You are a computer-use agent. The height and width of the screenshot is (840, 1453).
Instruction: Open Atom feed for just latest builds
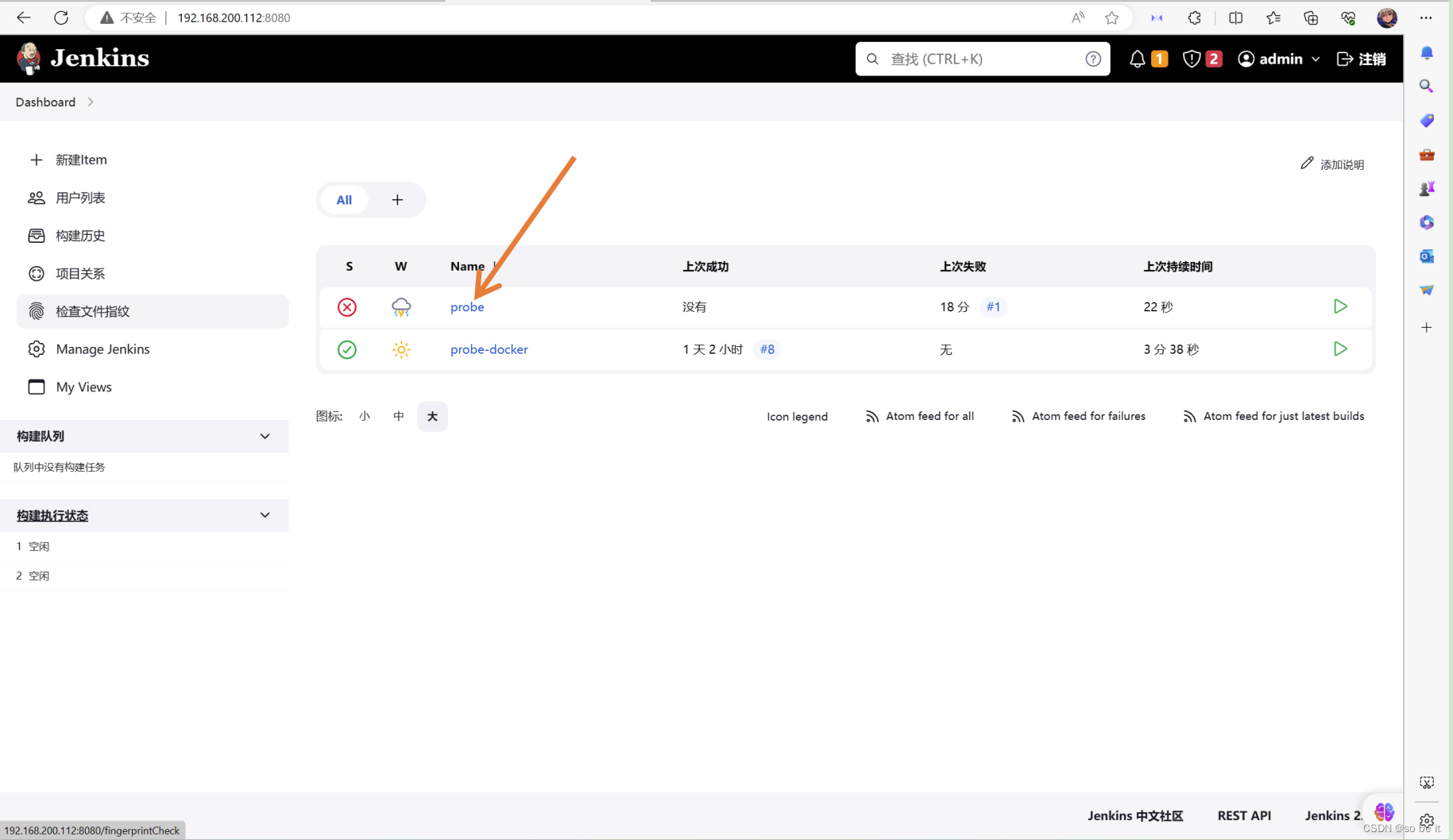(x=1273, y=416)
